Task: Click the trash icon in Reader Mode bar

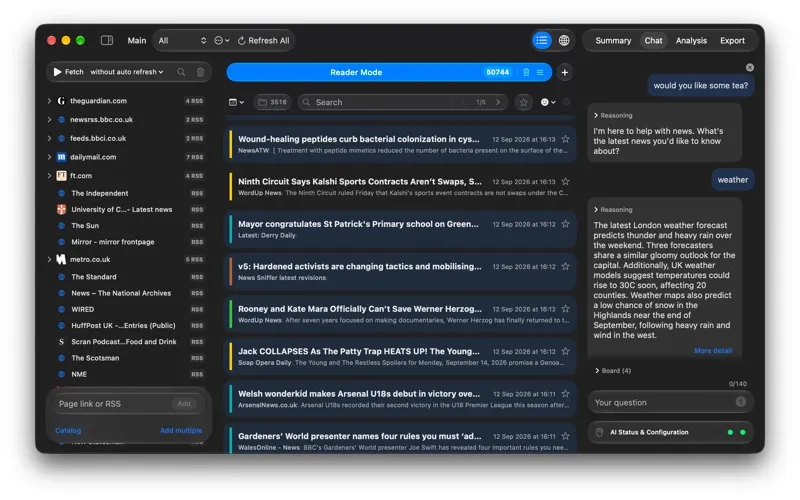Action: [x=526, y=72]
